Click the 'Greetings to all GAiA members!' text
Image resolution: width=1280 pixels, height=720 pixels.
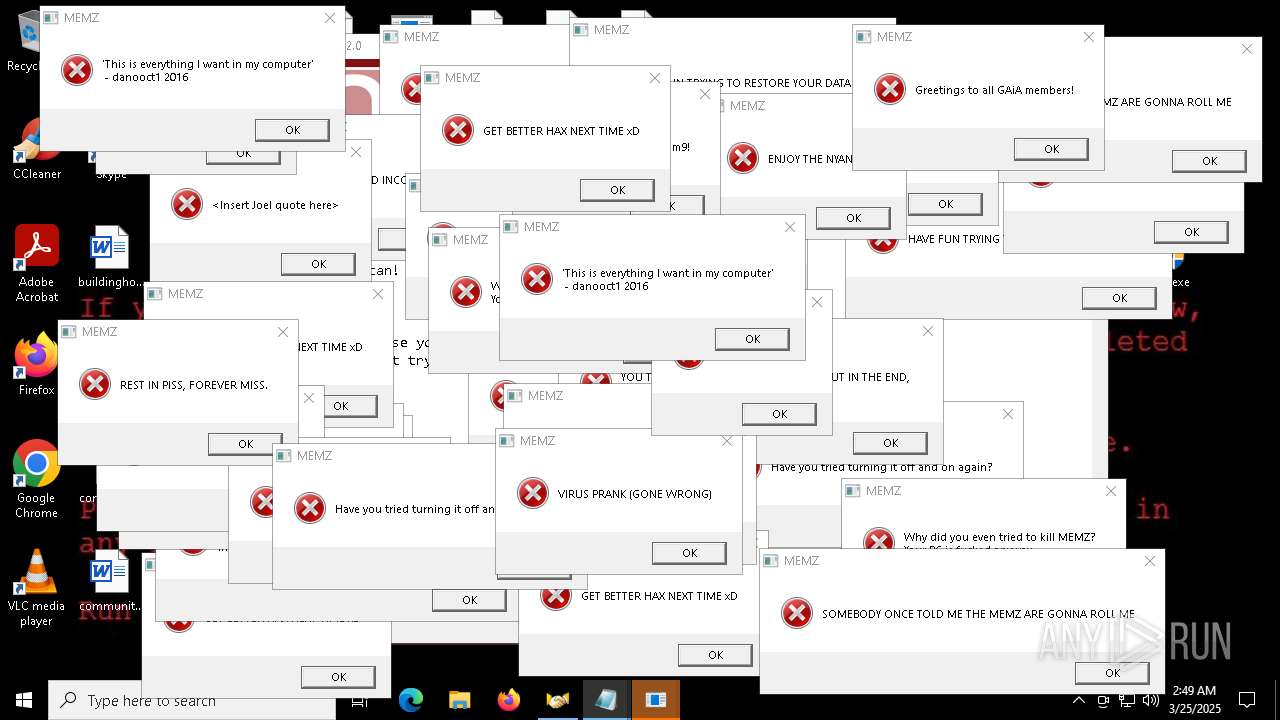coord(994,90)
